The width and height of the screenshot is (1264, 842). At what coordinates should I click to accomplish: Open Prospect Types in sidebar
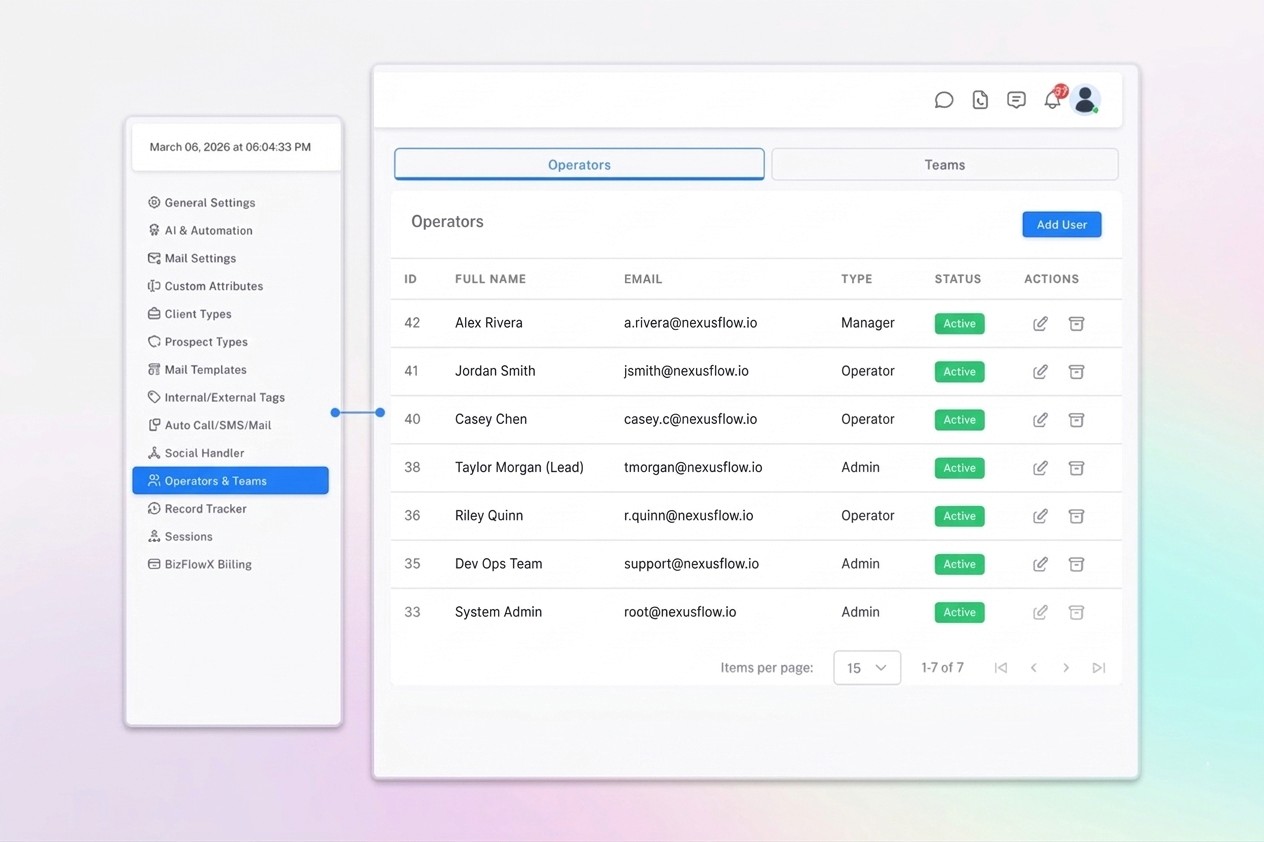pyautogui.click(x=197, y=342)
